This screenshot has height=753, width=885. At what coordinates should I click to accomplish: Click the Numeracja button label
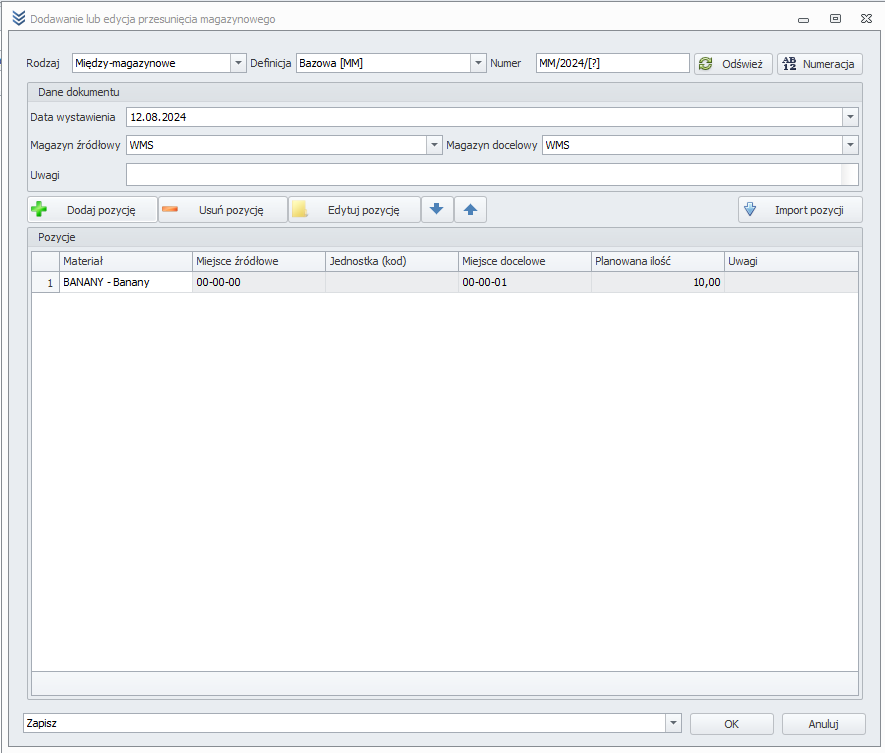coord(828,64)
